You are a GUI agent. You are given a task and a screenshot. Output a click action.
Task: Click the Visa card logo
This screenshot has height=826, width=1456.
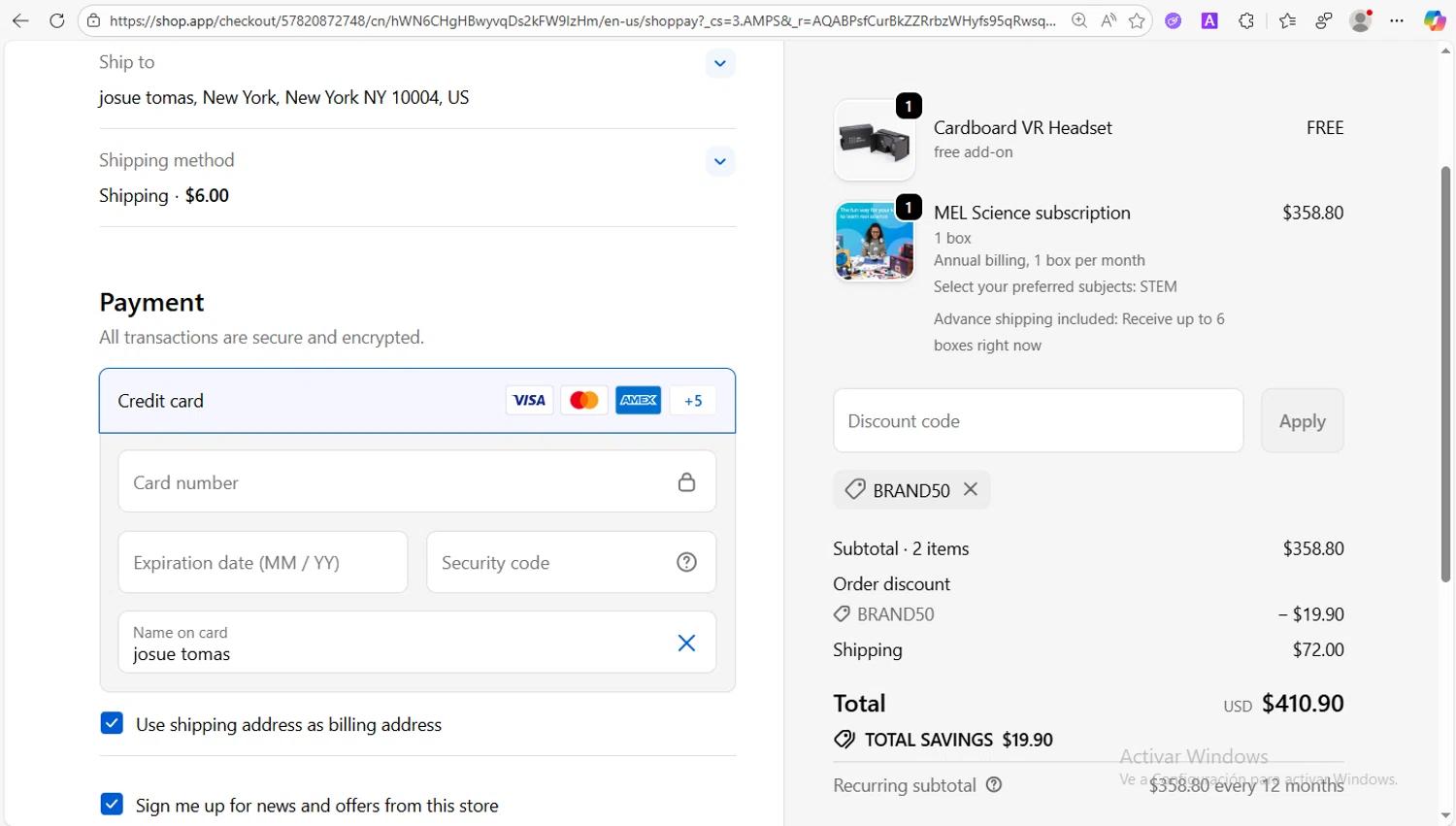click(529, 400)
